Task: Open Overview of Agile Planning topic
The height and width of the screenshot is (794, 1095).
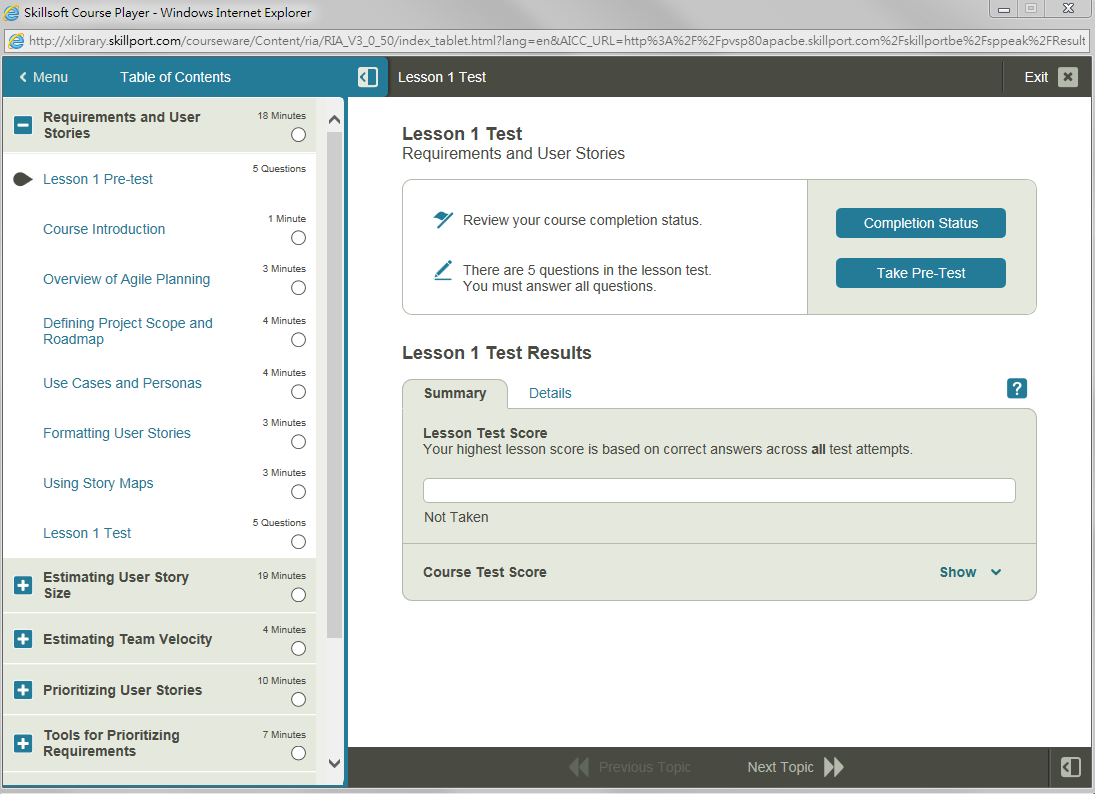Action: coord(126,279)
